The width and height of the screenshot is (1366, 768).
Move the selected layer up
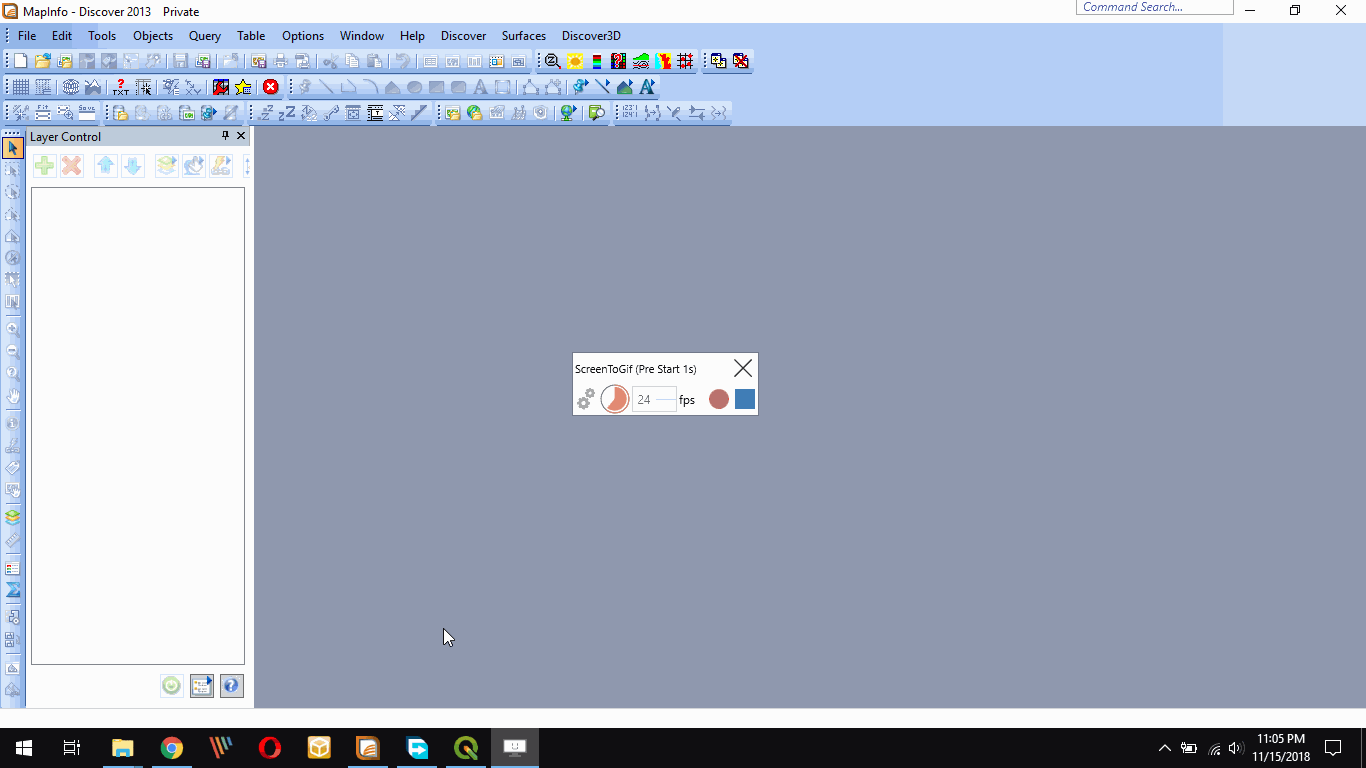tap(105, 166)
